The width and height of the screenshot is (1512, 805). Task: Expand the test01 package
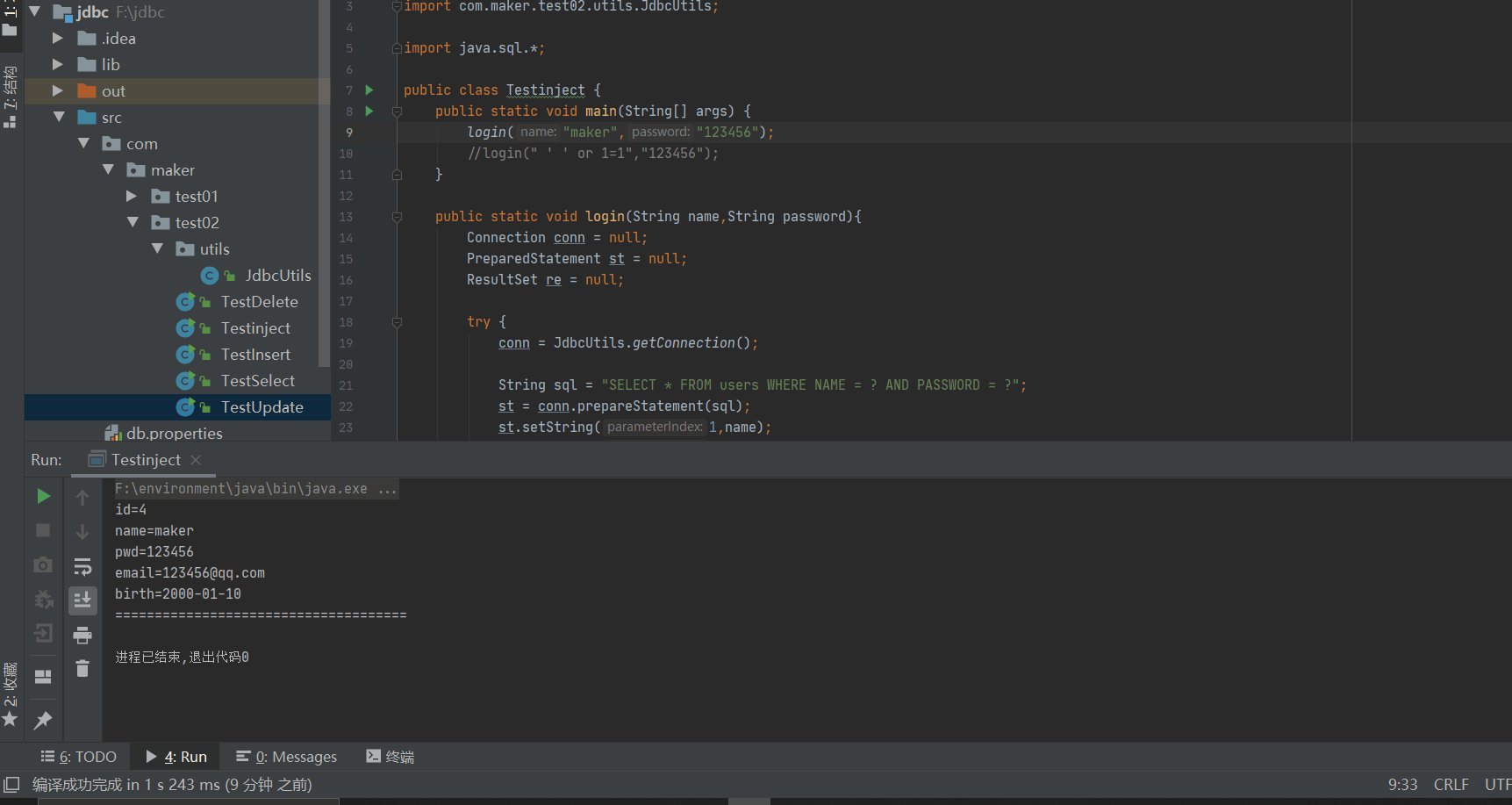click(131, 196)
